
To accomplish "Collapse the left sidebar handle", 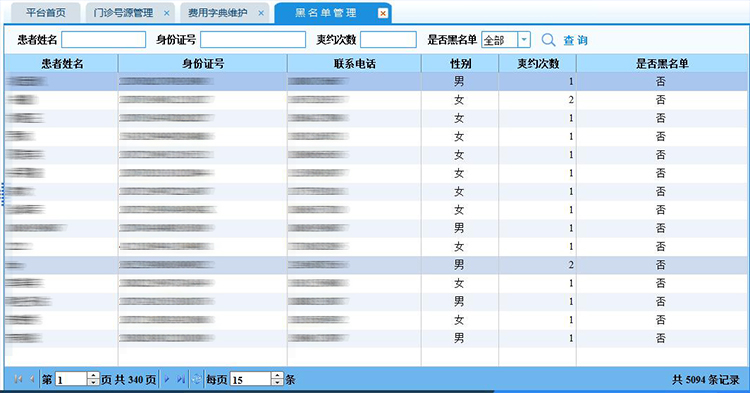I will 2,195.
